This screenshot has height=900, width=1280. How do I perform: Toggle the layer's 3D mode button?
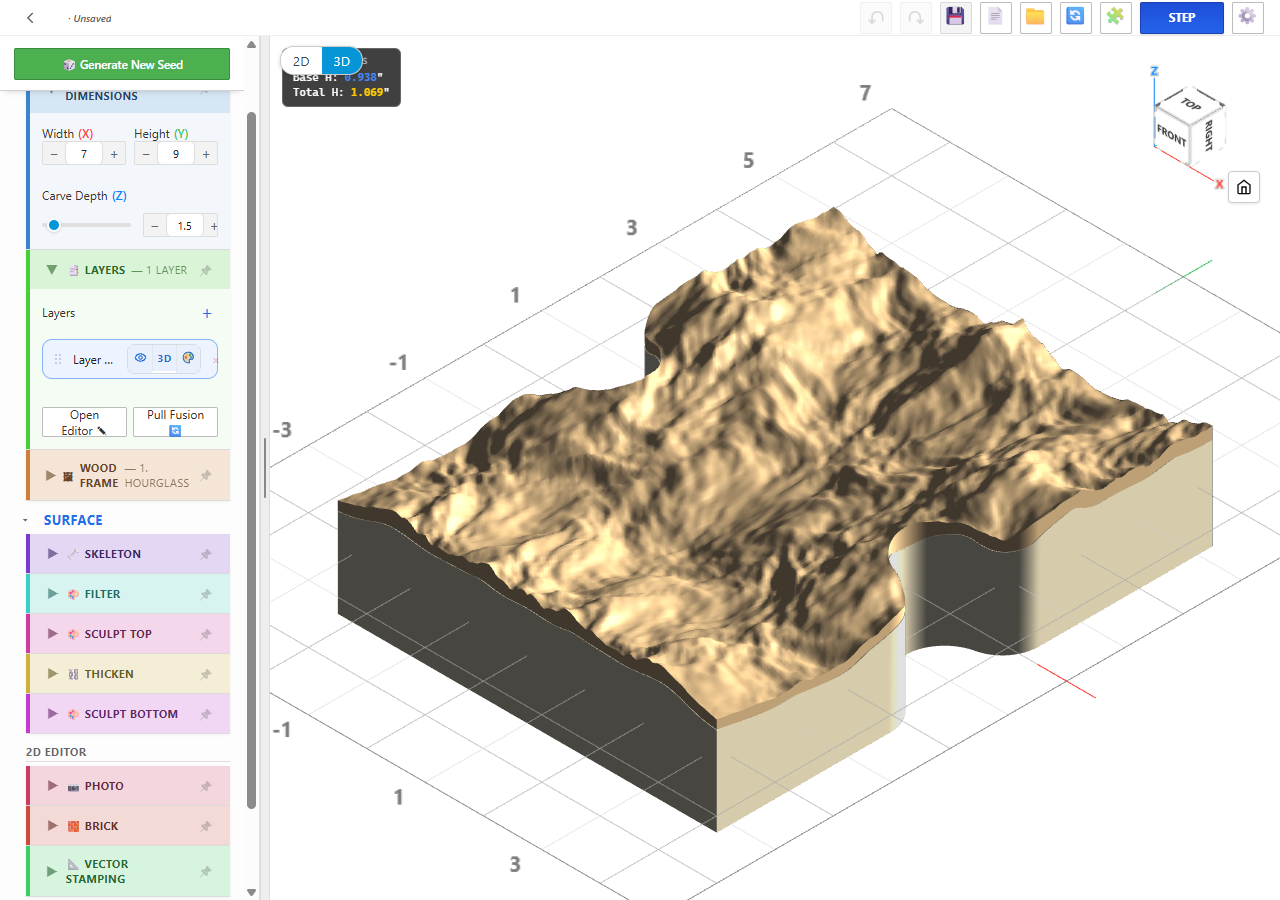pos(165,358)
